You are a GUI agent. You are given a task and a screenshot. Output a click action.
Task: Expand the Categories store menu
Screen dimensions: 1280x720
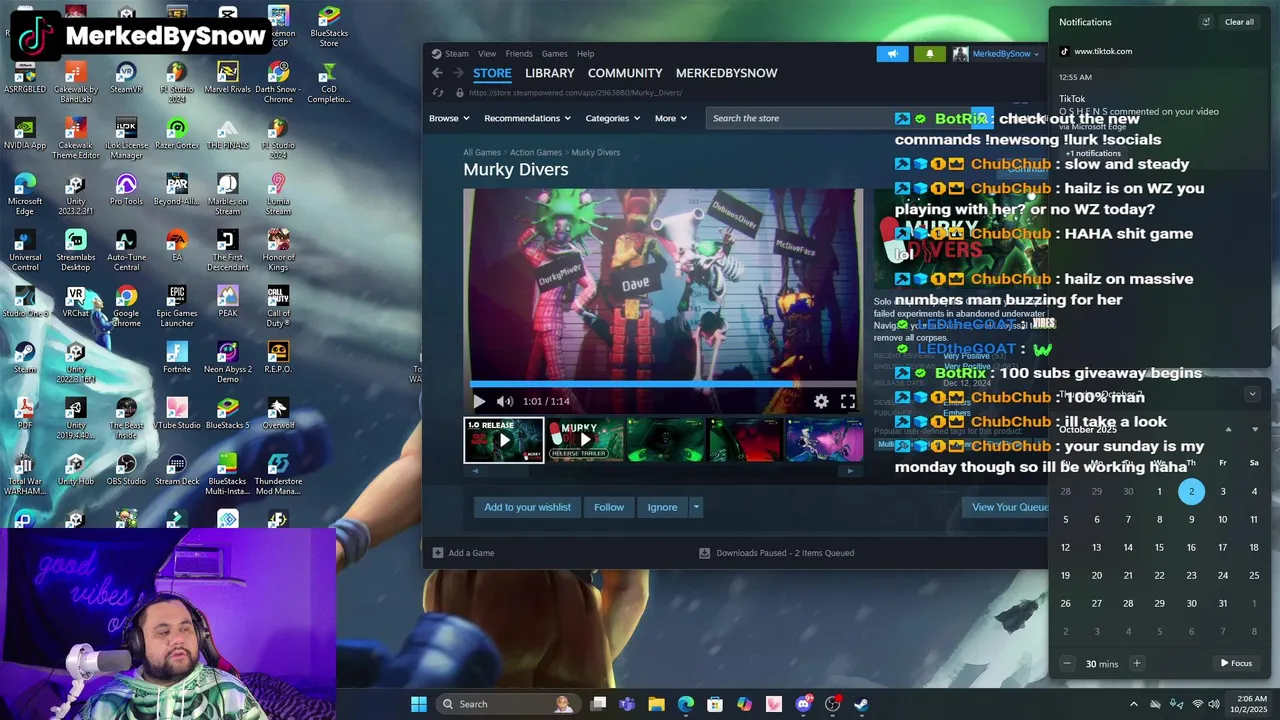click(612, 118)
